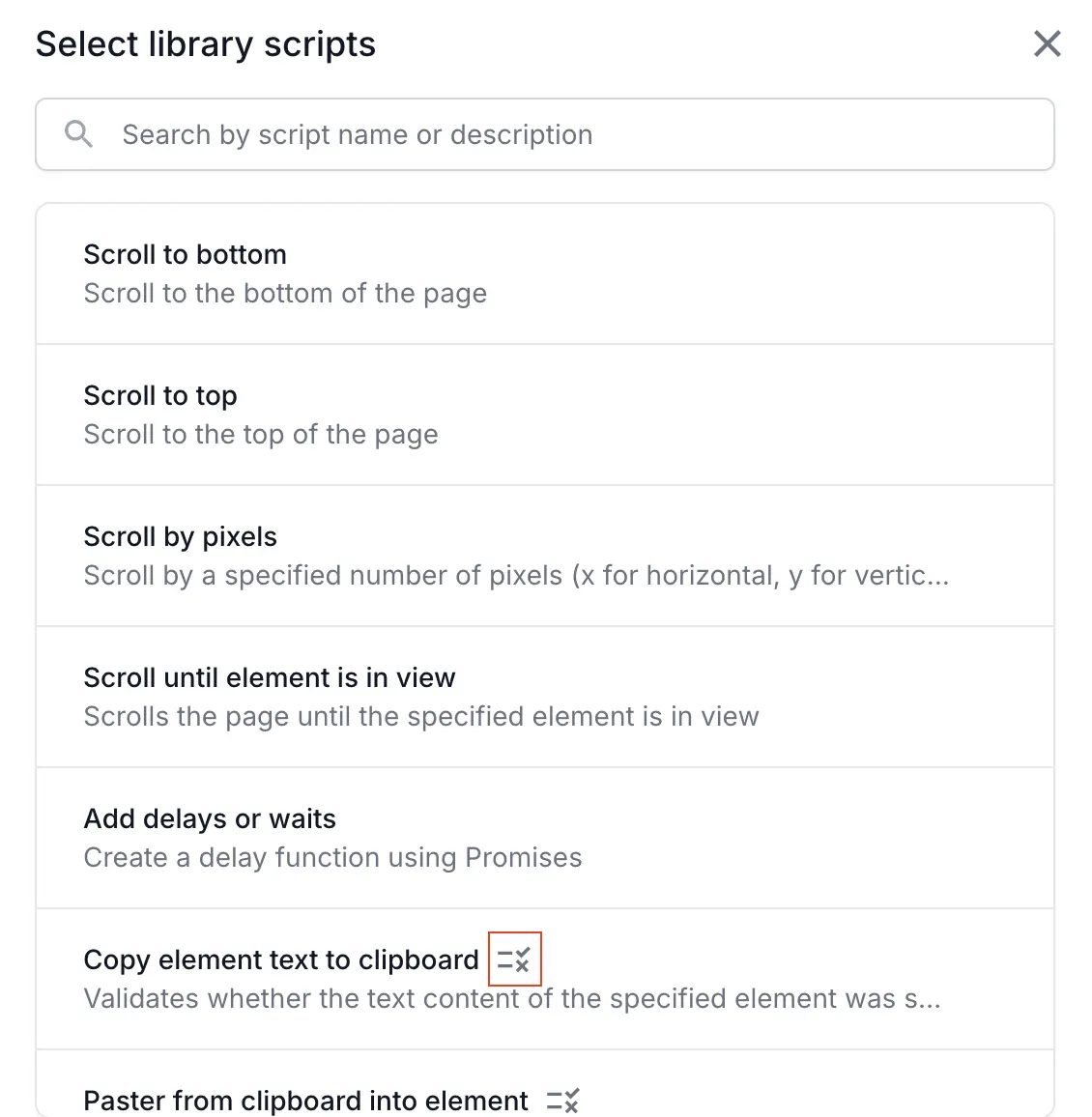This screenshot has width=1092, height=1117.
Task: Select "Copy element text to clipboard" title
Action: pos(281,960)
